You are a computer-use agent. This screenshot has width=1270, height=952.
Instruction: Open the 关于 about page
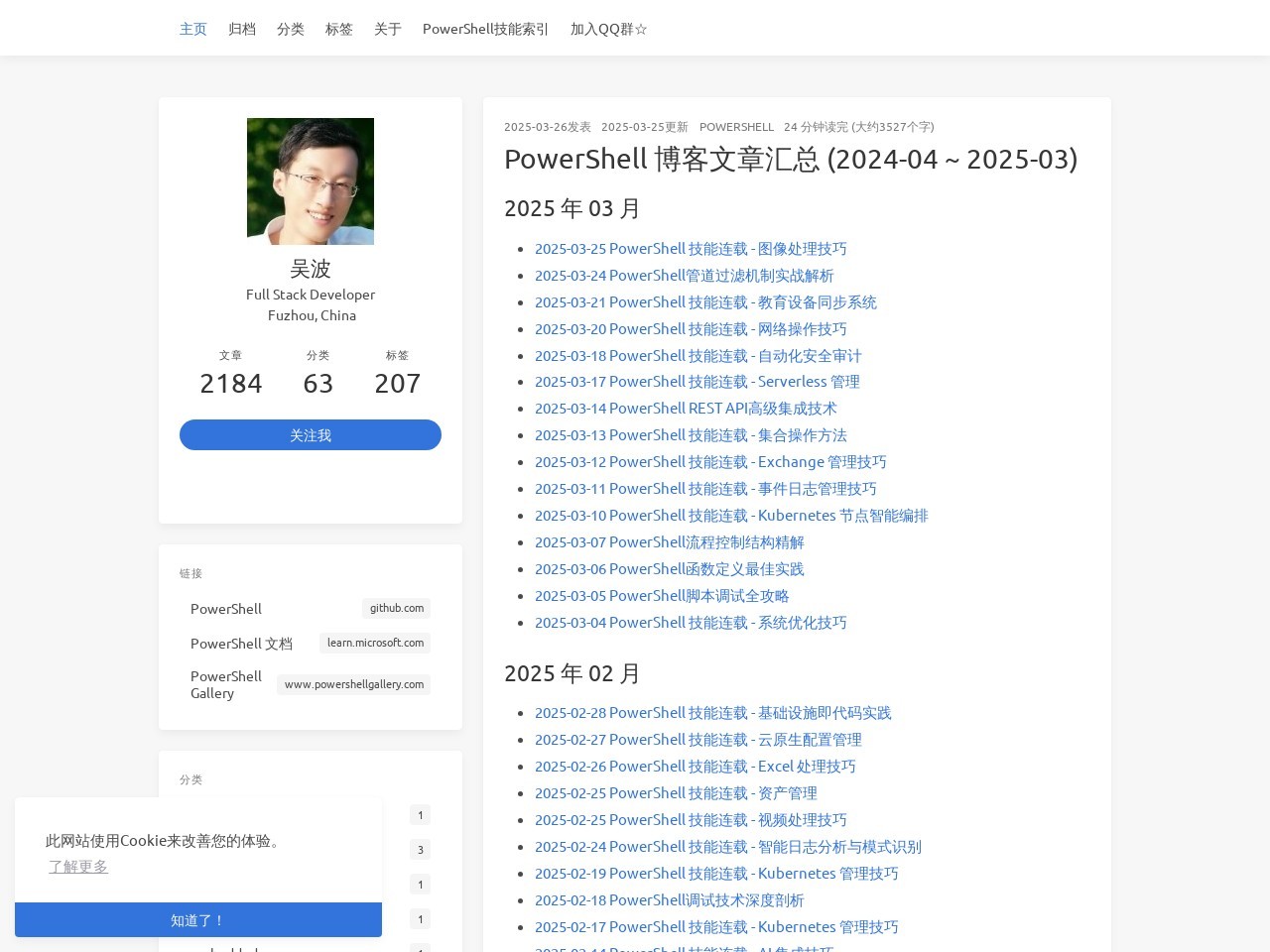(387, 29)
